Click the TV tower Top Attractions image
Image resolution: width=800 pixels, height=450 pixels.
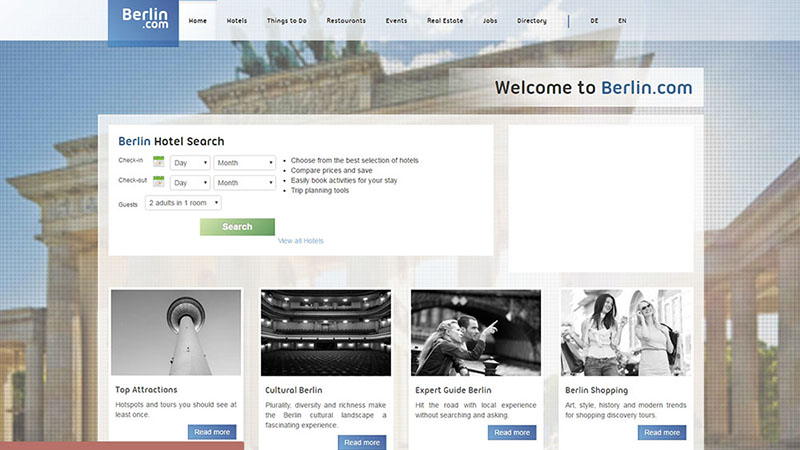(x=176, y=332)
